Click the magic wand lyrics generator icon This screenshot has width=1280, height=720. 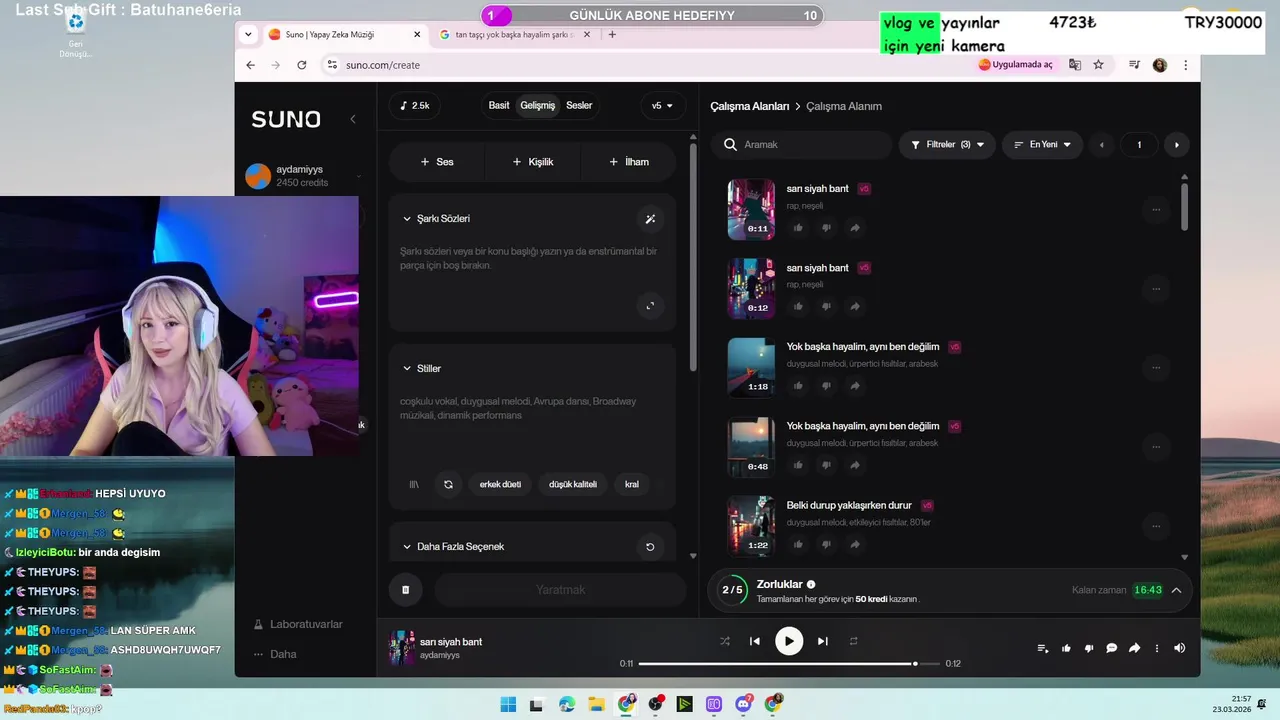pos(650,219)
